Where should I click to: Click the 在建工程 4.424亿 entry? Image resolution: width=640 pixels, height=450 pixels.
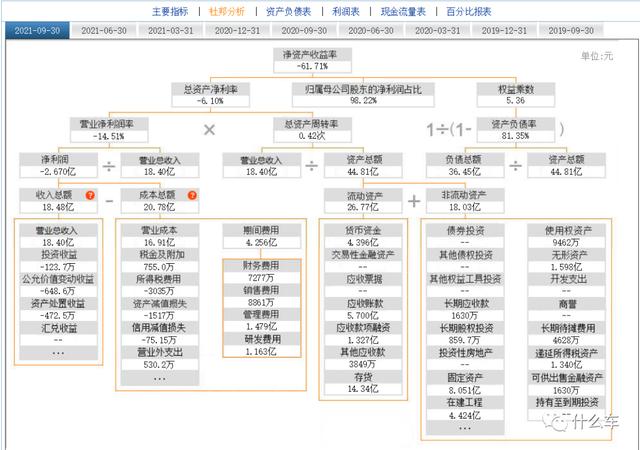point(465,409)
